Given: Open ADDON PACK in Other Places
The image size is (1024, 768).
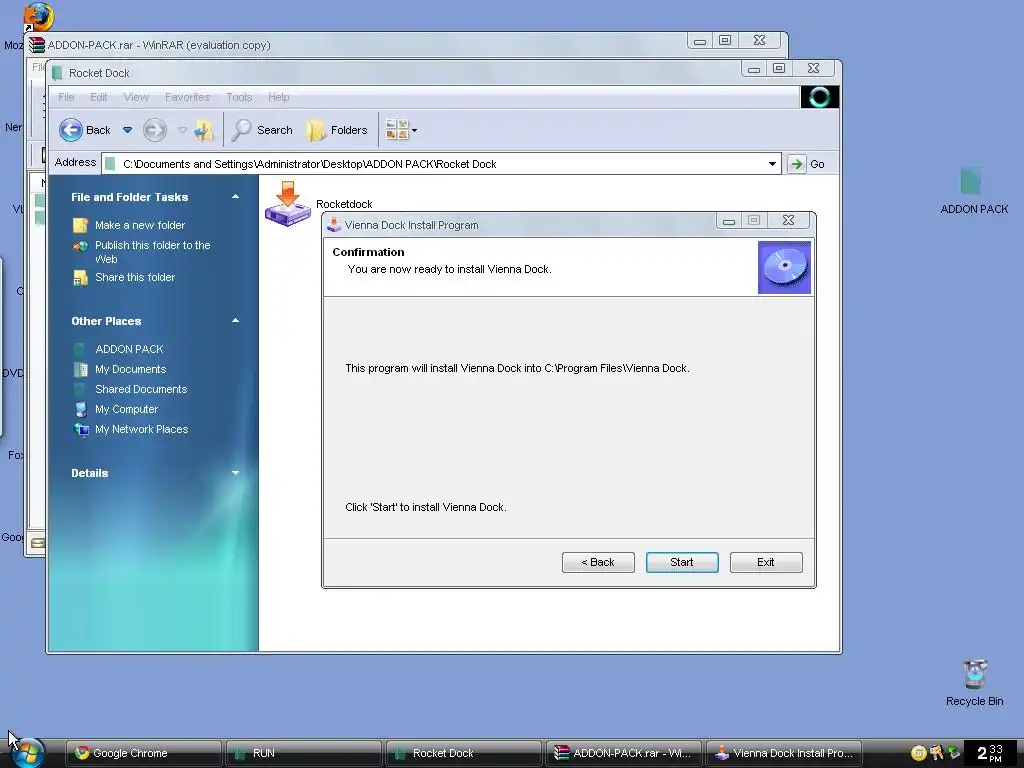Looking at the screenshot, I should pyautogui.click(x=129, y=349).
